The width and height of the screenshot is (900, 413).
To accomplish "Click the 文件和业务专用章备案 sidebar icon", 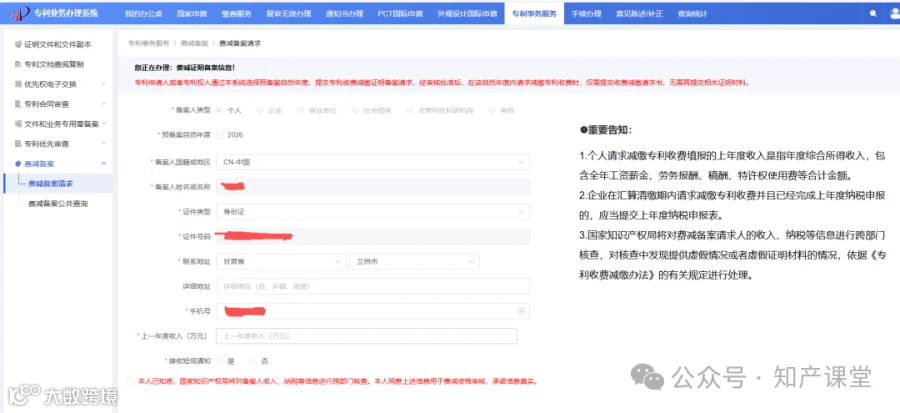I will (x=18, y=124).
